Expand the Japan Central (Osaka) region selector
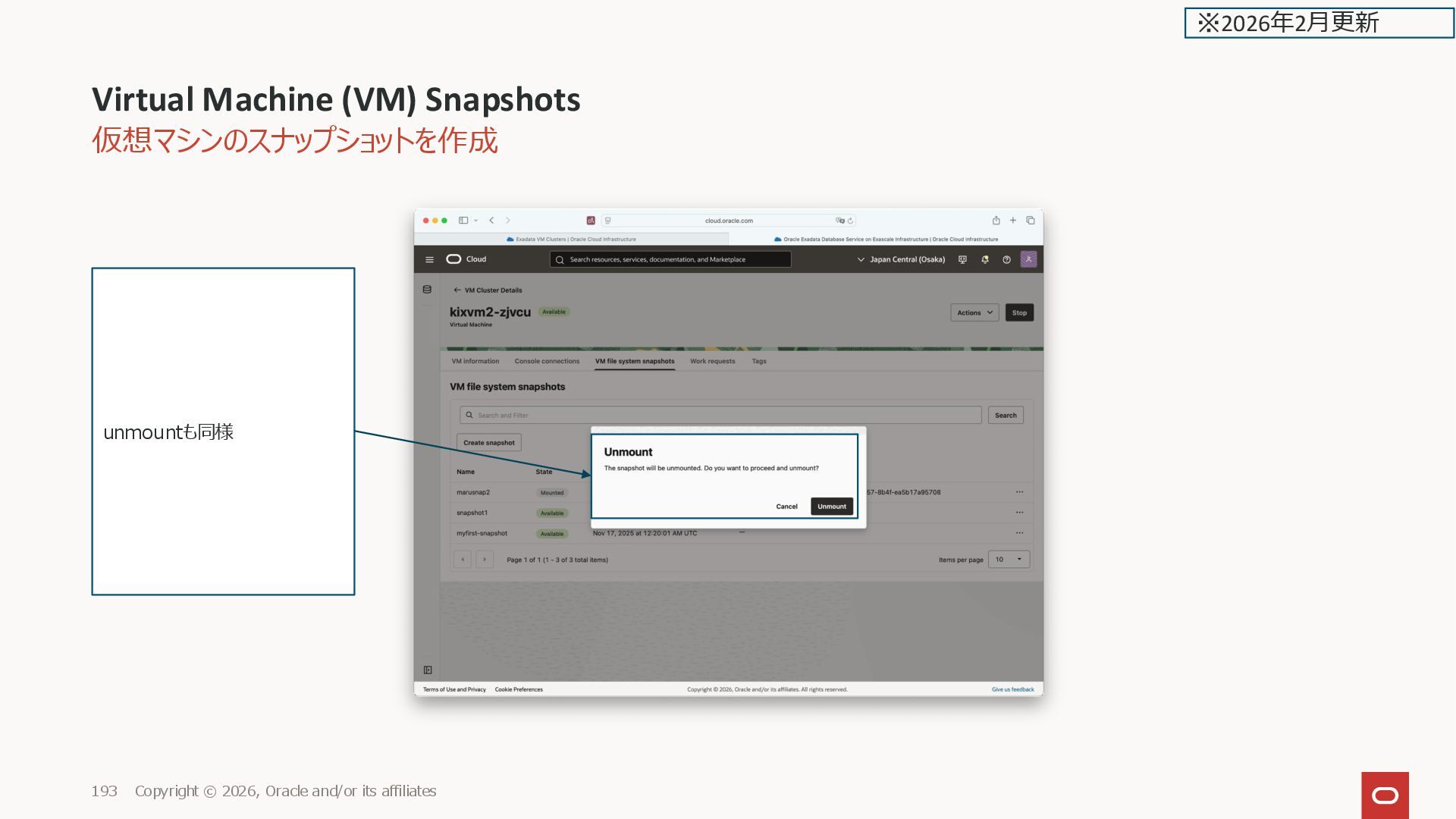 tap(901, 259)
